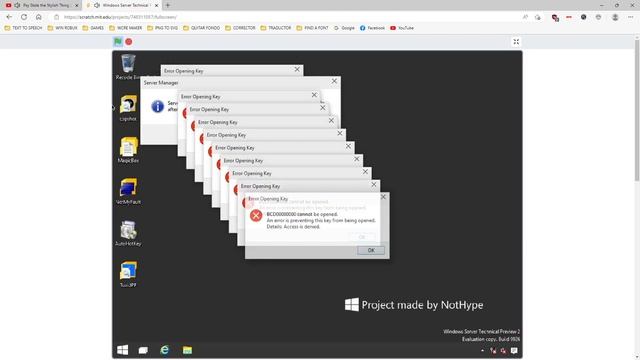Open File Explorer from the taskbar

pos(187,350)
